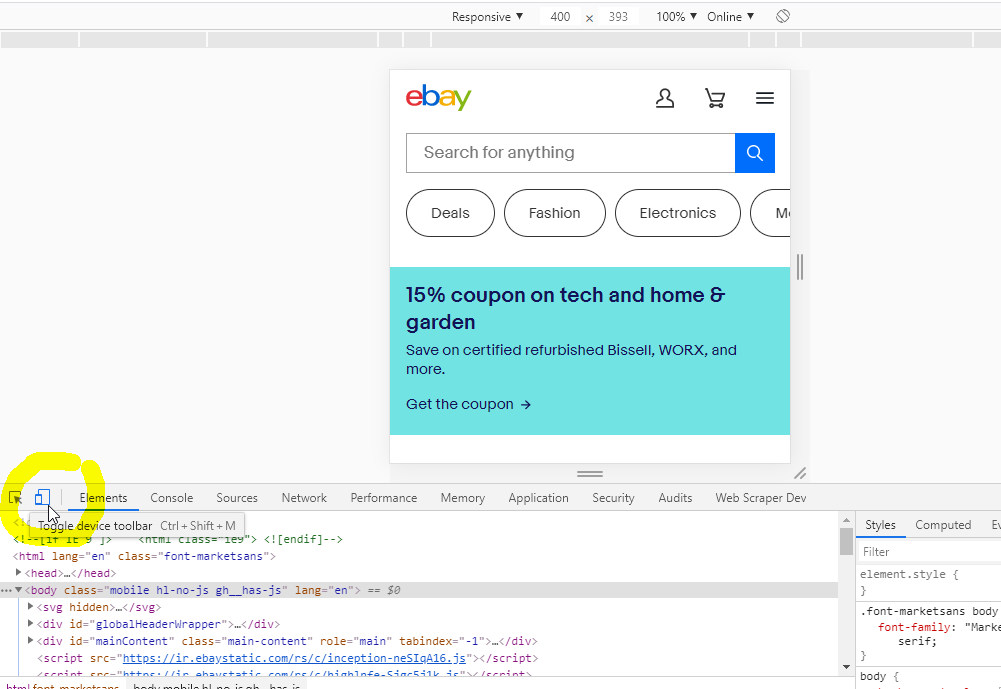Open the 100% zoom dropdown
The width and height of the screenshot is (1001, 689).
click(676, 17)
